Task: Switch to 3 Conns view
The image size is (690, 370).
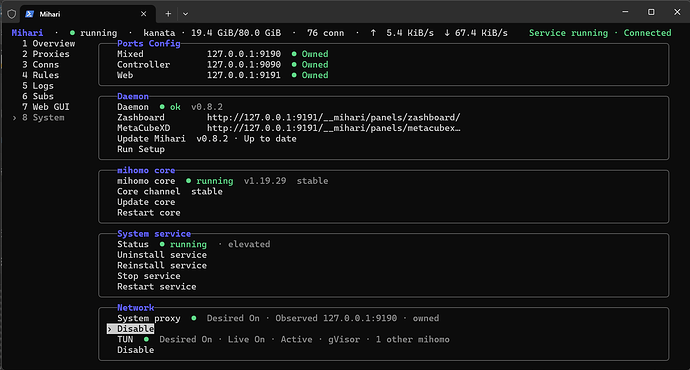Action: (x=40, y=65)
